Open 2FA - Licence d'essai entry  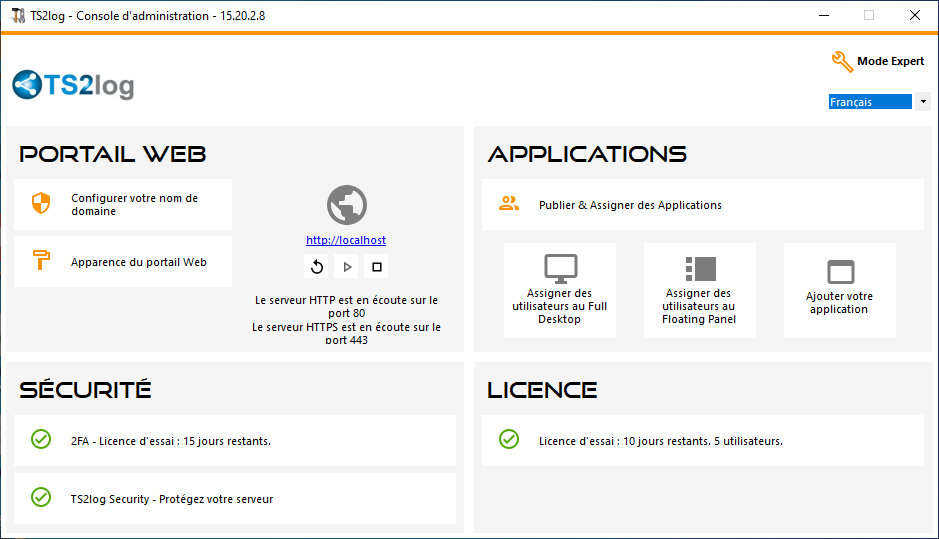[x=235, y=441]
